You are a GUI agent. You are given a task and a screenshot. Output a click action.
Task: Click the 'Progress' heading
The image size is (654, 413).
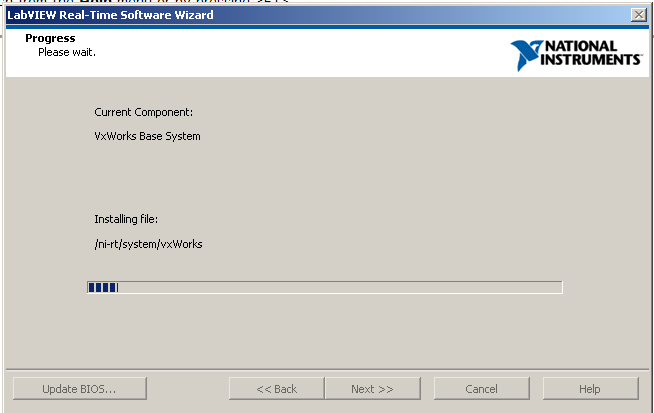point(50,38)
